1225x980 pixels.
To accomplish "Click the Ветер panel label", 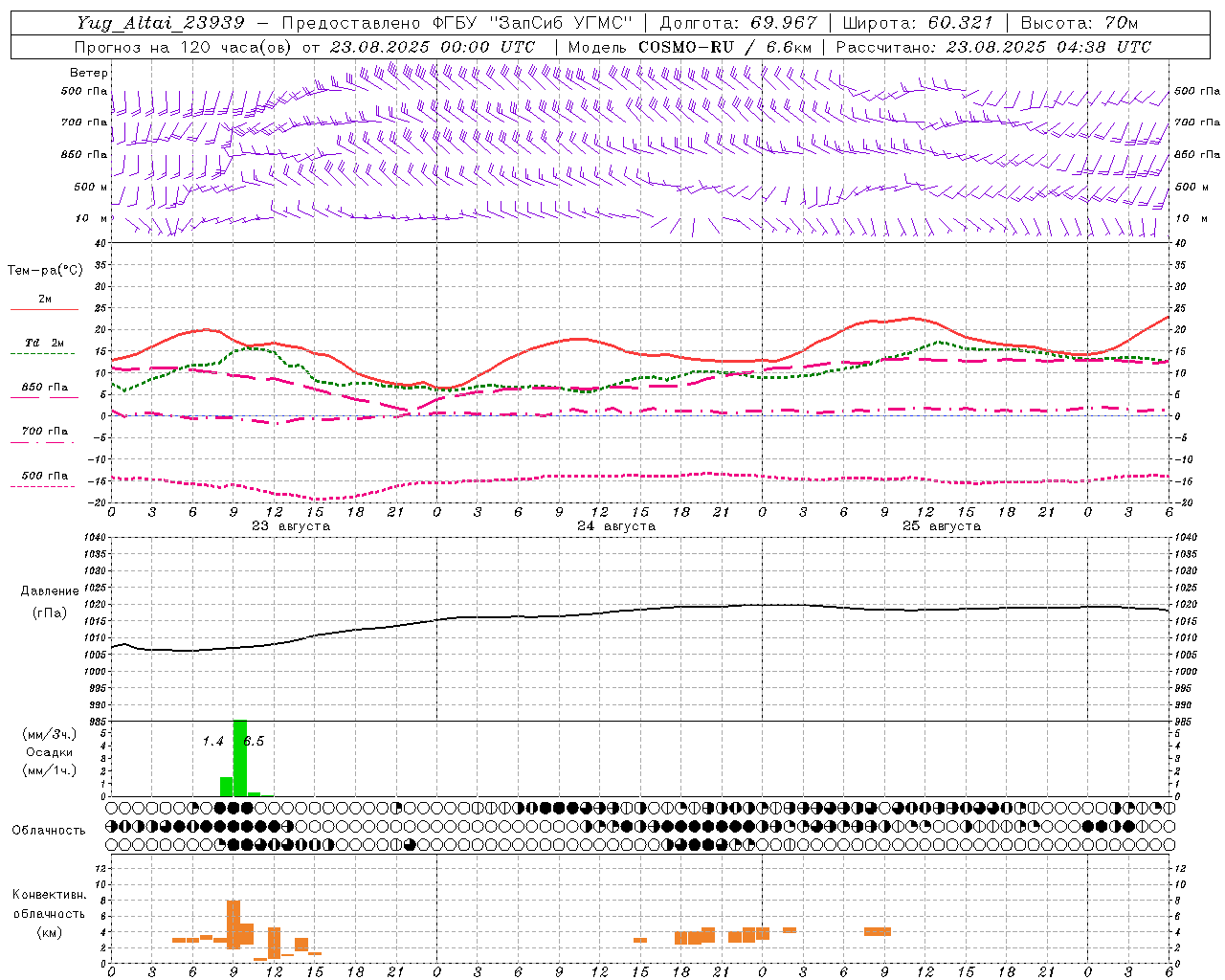I will [89, 73].
